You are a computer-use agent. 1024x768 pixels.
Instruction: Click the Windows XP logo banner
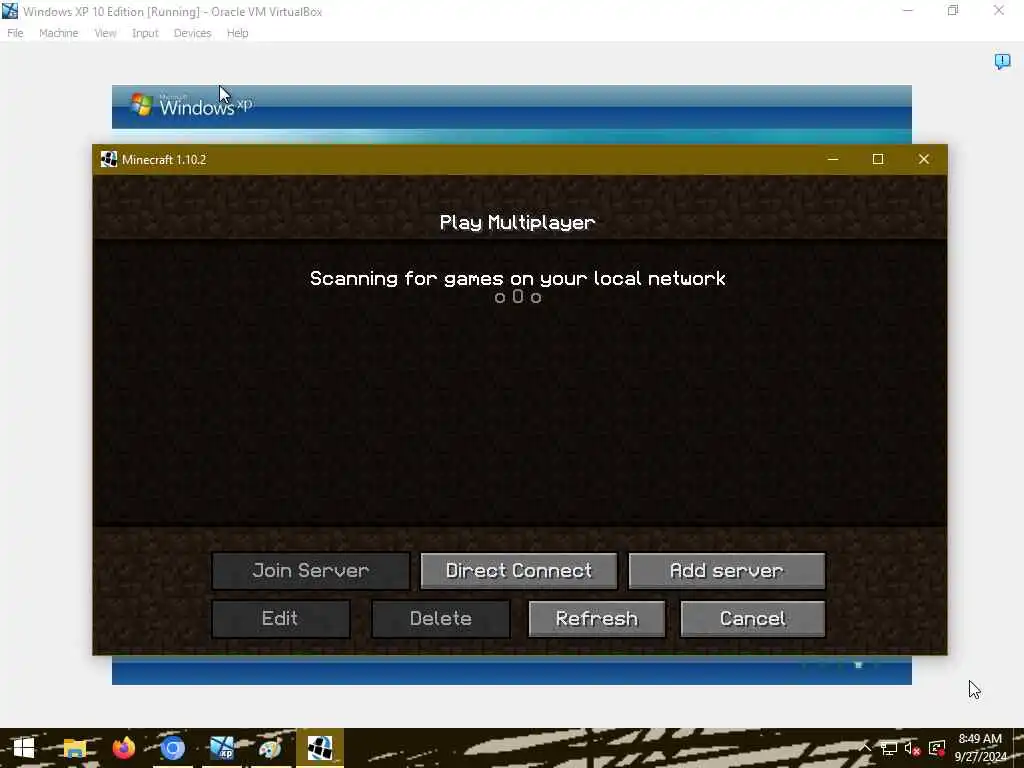(x=192, y=104)
